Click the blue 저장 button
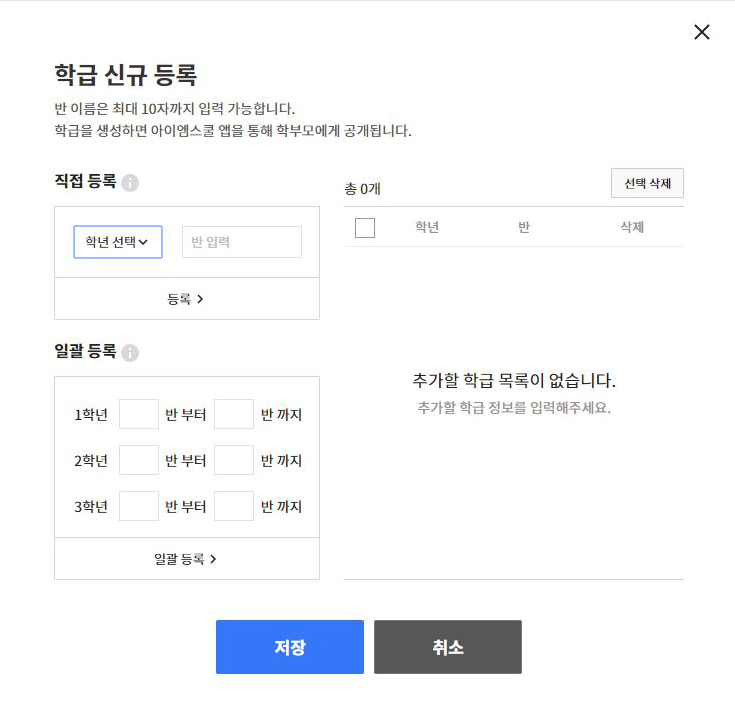Screen dimensions: 735x728 click(290, 647)
